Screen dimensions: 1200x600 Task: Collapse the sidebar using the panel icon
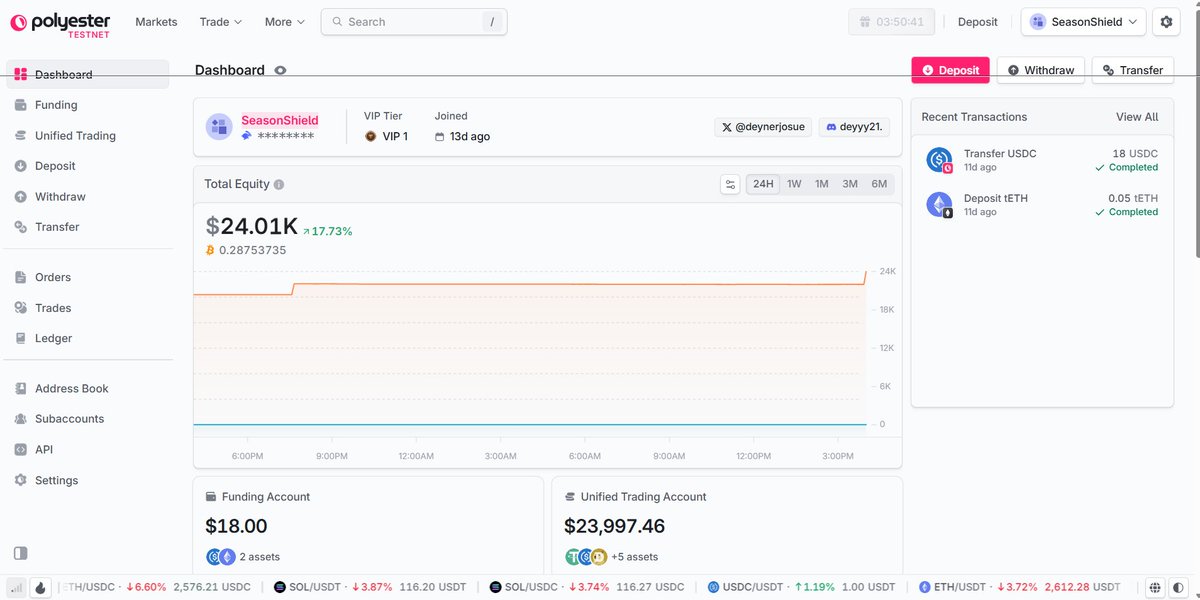(x=21, y=553)
